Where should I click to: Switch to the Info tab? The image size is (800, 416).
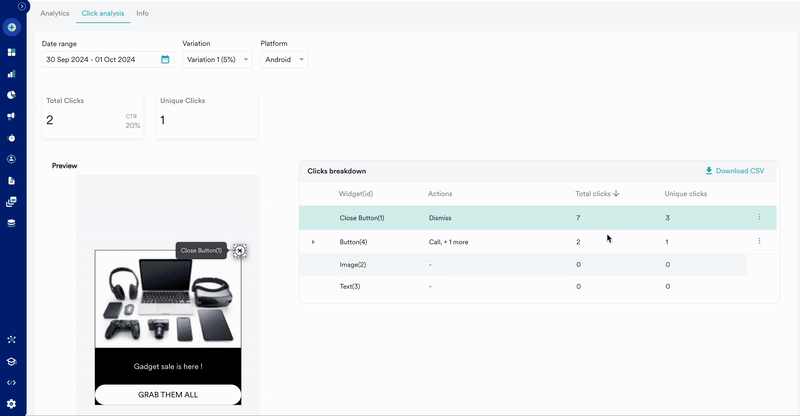coord(142,13)
